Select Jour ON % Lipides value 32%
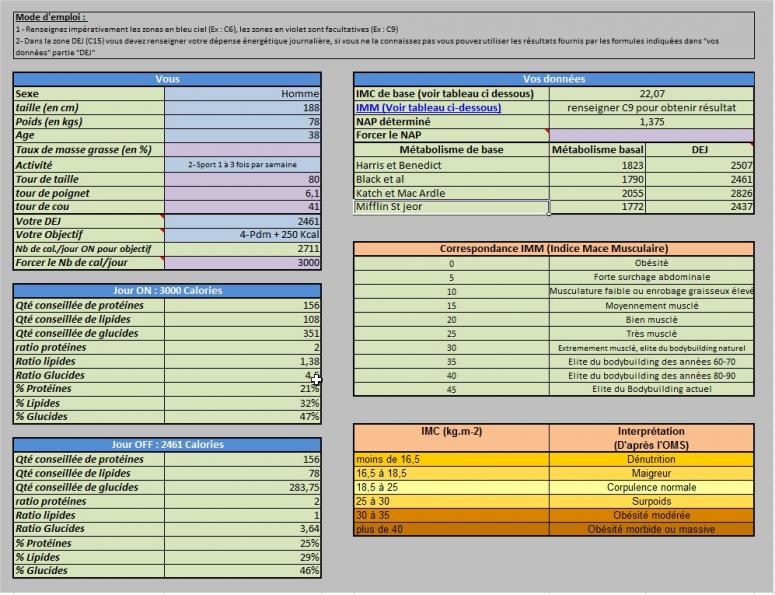 (243, 403)
